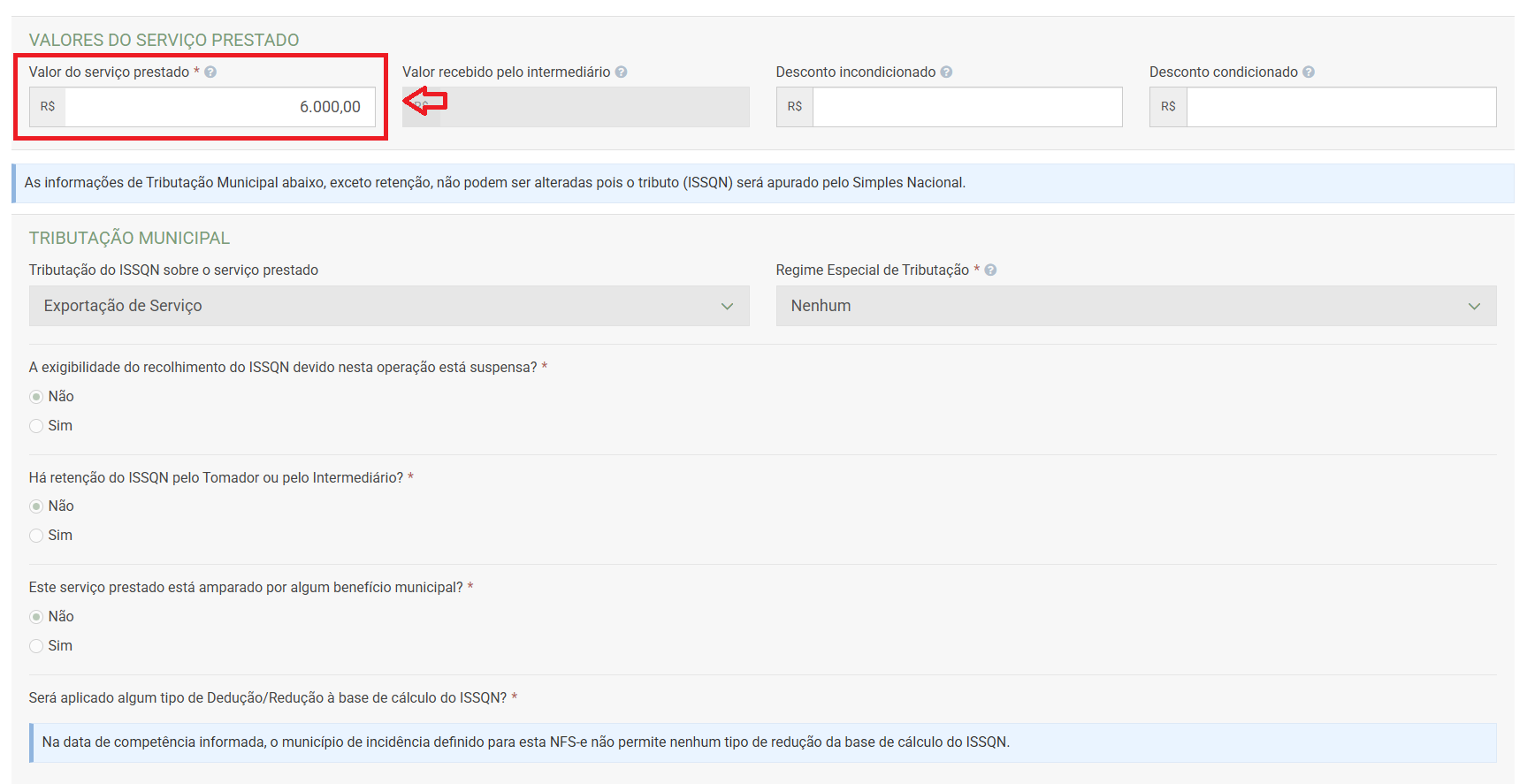Screen dimensions: 1527x784
Task: Click R$ prefix of Desconto condicionado field
Action: tap(1168, 107)
